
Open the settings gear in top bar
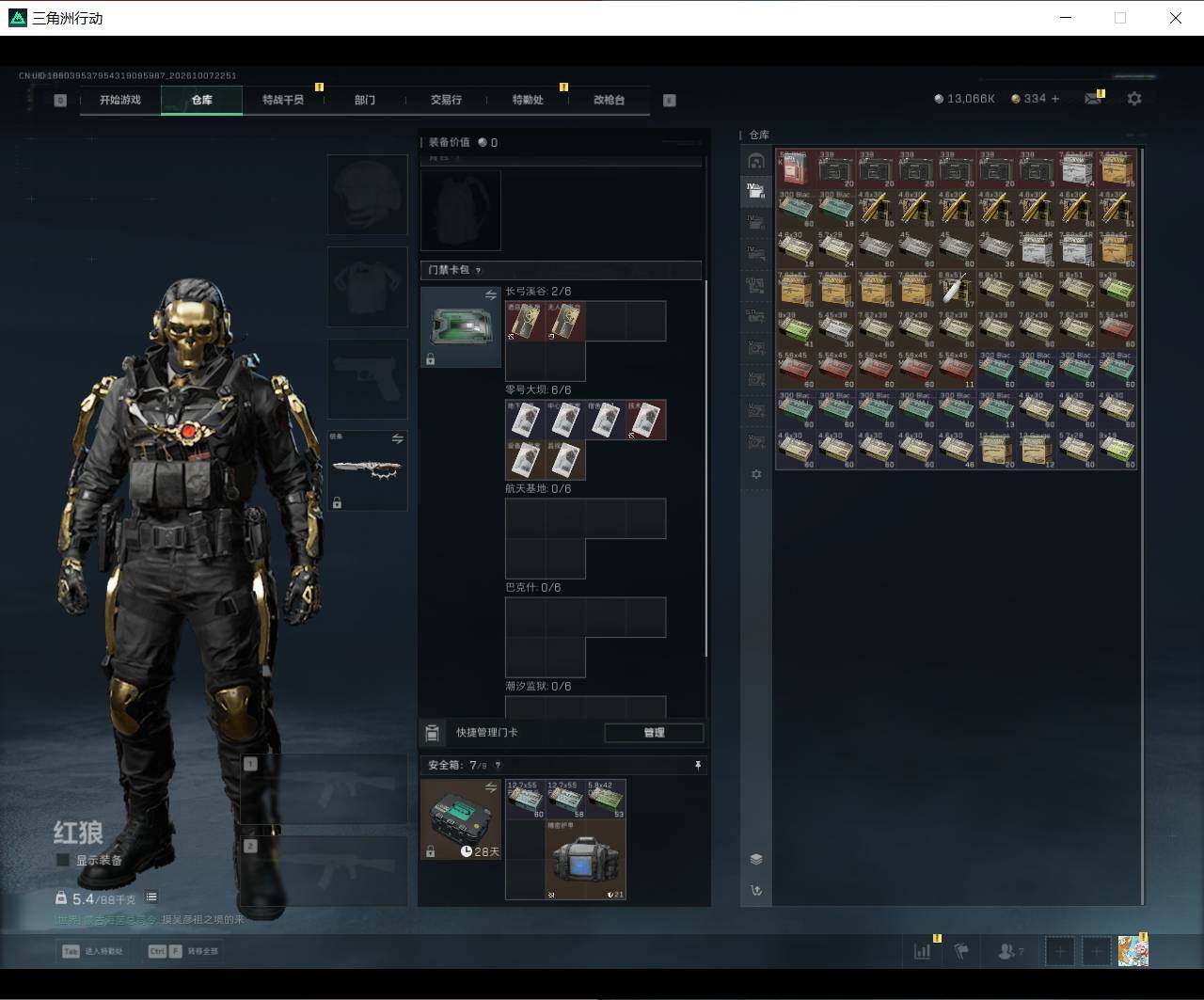click(x=1134, y=99)
